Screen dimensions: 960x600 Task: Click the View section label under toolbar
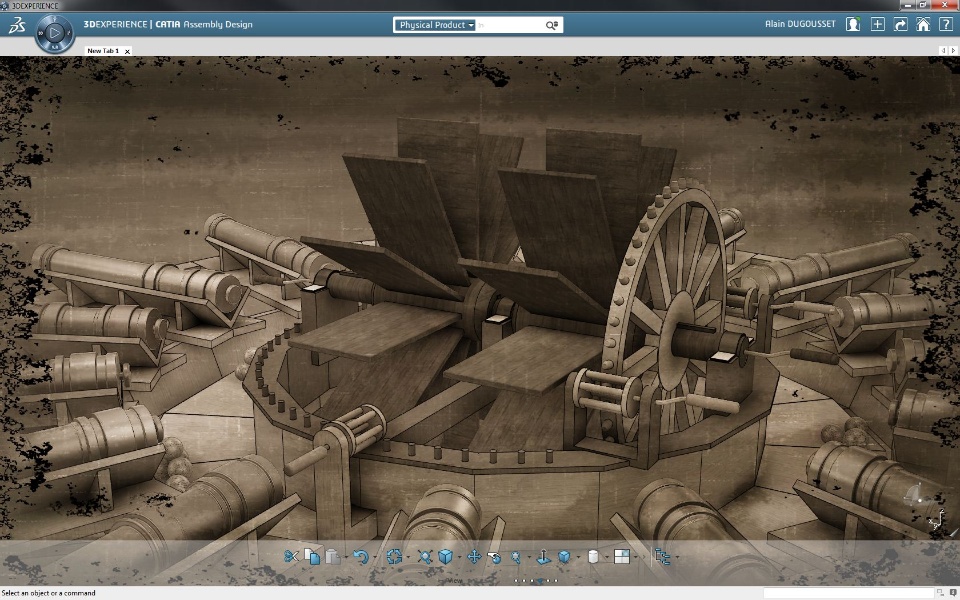tap(455, 580)
